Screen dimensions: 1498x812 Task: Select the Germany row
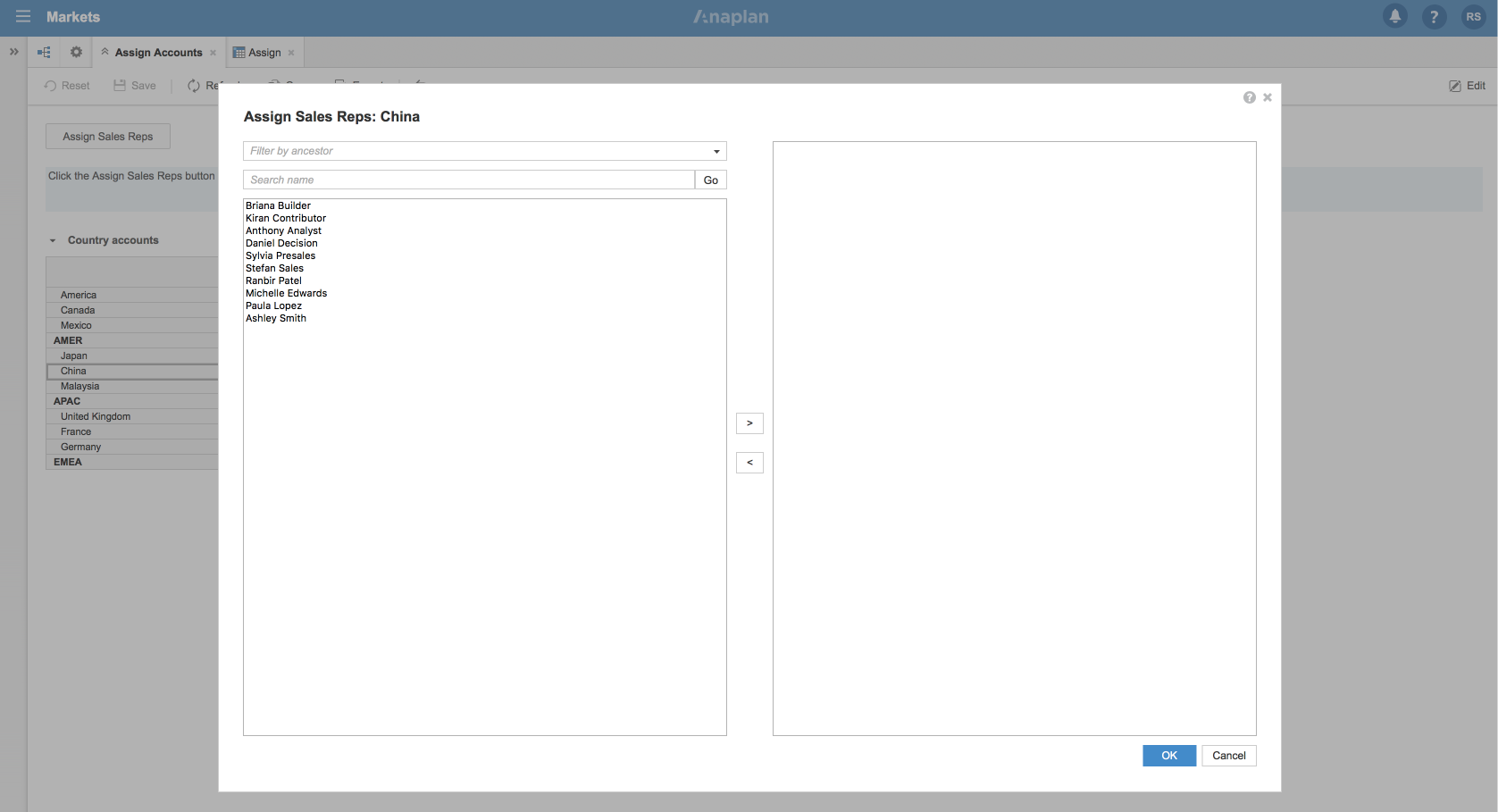coord(132,447)
